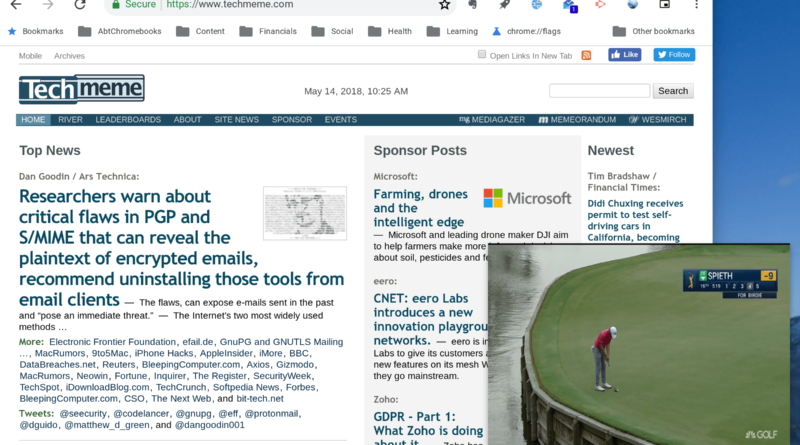The width and height of the screenshot is (800, 445).
Task: Click the Techmeme logo
Action: pos(82,89)
